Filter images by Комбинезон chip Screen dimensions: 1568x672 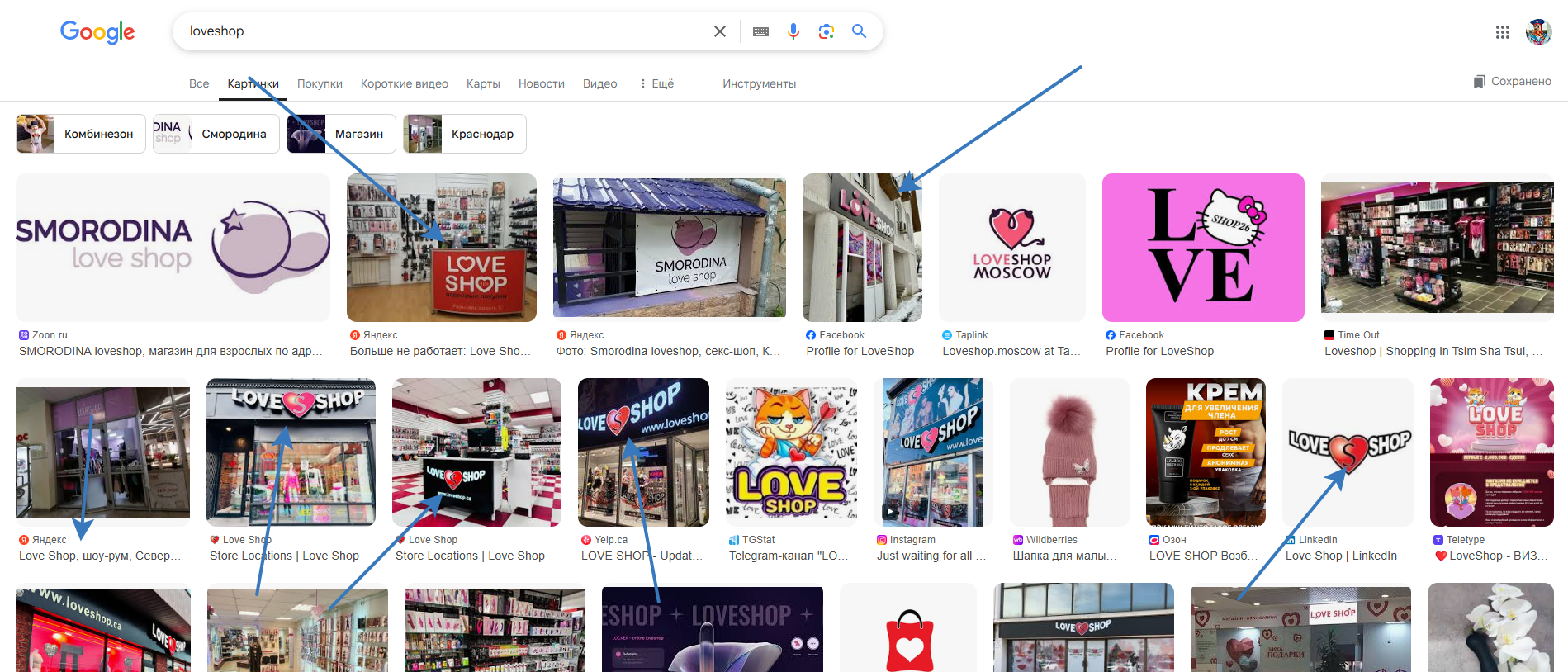point(81,134)
